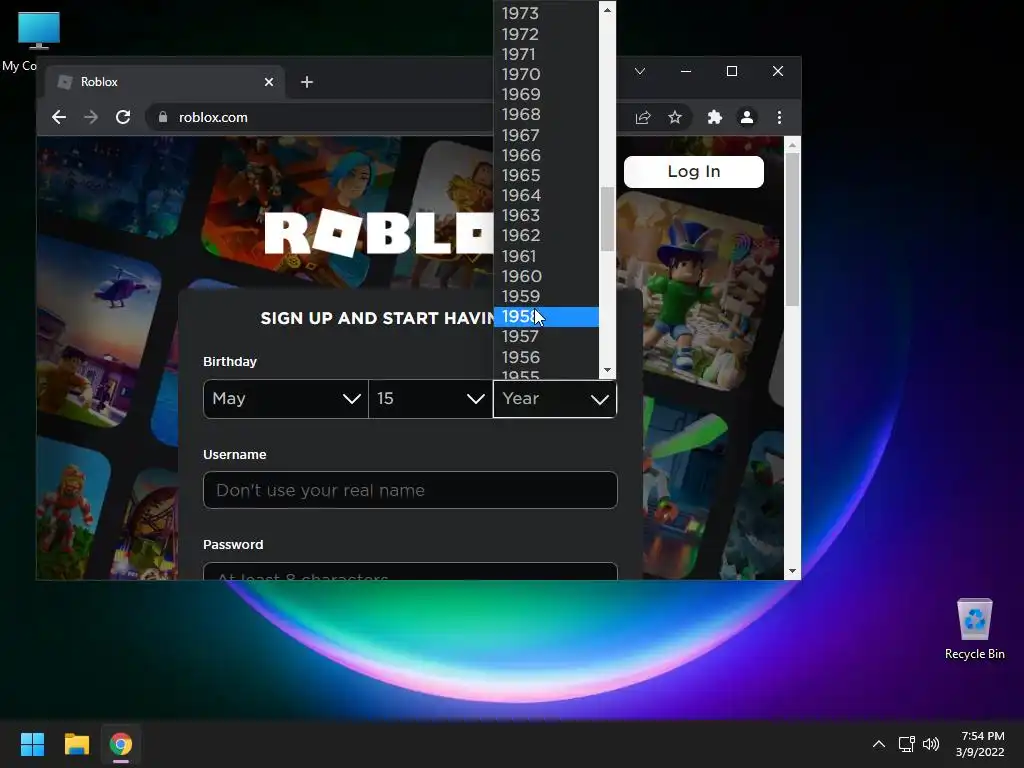Go back with browser back arrow
The height and width of the screenshot is (768, 1024).
(x=59, y=117)
